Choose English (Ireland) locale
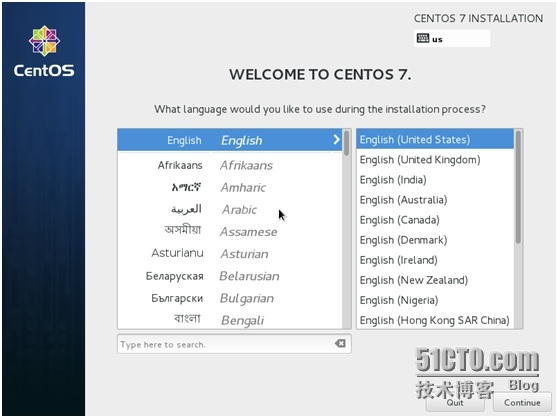Viewport: 558px width, 418px height. (x=435, y=260)
